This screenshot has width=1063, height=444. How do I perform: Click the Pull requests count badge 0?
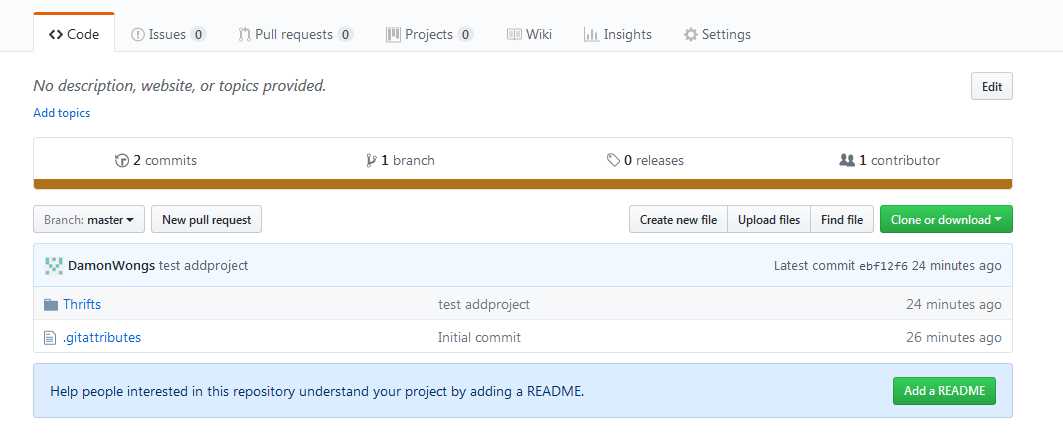click(346, 35)
